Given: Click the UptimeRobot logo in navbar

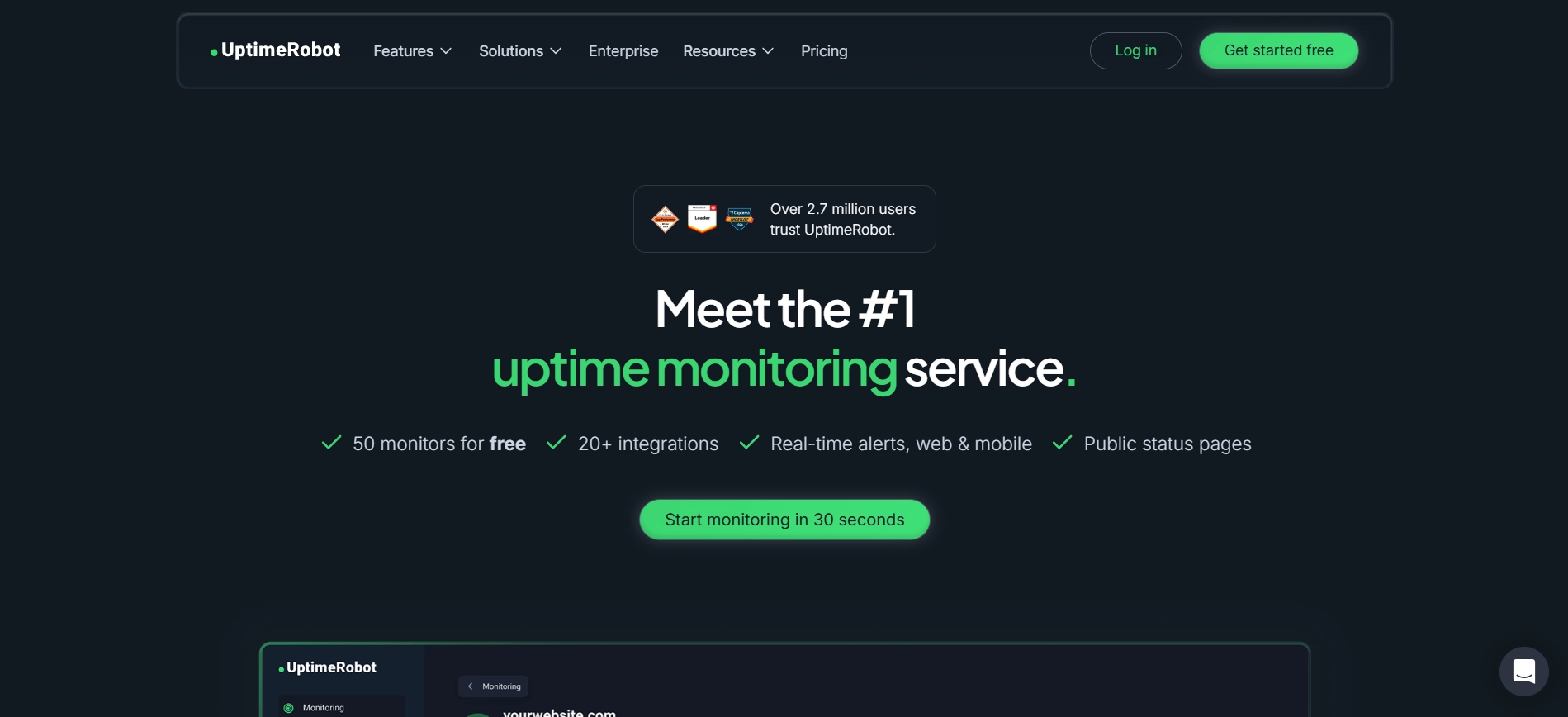Looking at the screenshot, I should [x=275, y=50].
